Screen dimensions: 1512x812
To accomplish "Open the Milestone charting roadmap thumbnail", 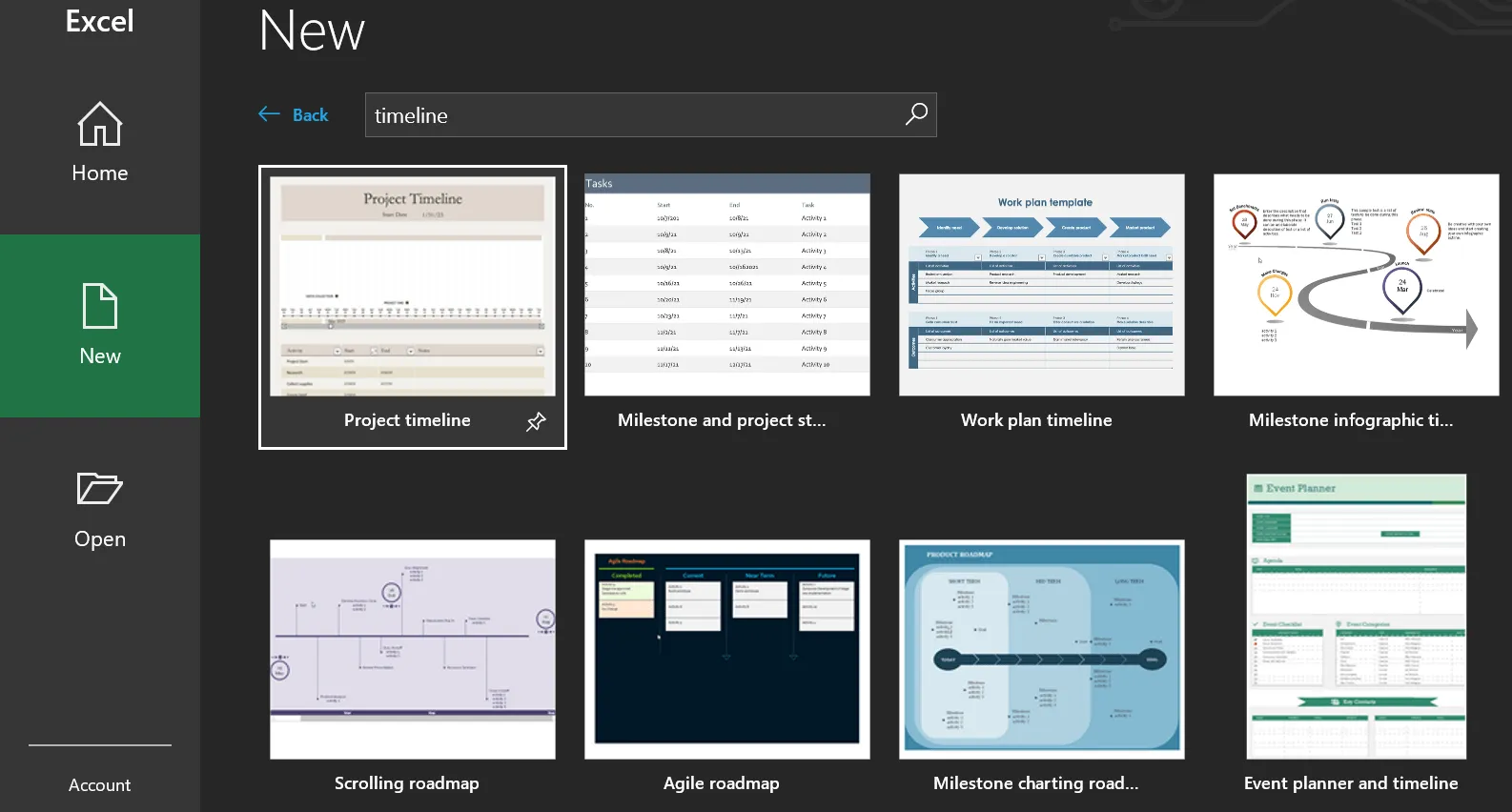I will pyautogui.click(x=1042, y=650).
